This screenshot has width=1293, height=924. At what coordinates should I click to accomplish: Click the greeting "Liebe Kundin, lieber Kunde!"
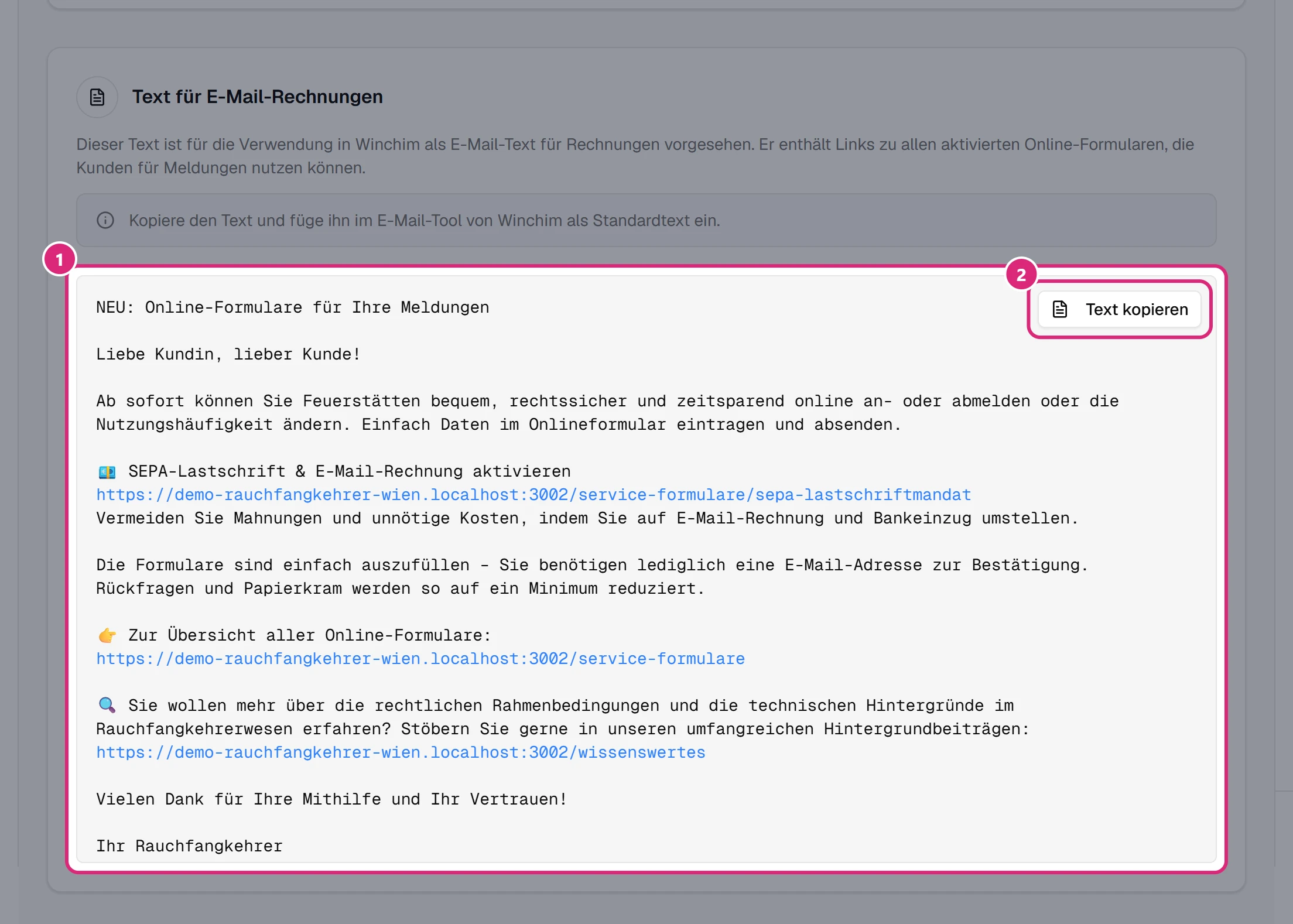[228, 354]
